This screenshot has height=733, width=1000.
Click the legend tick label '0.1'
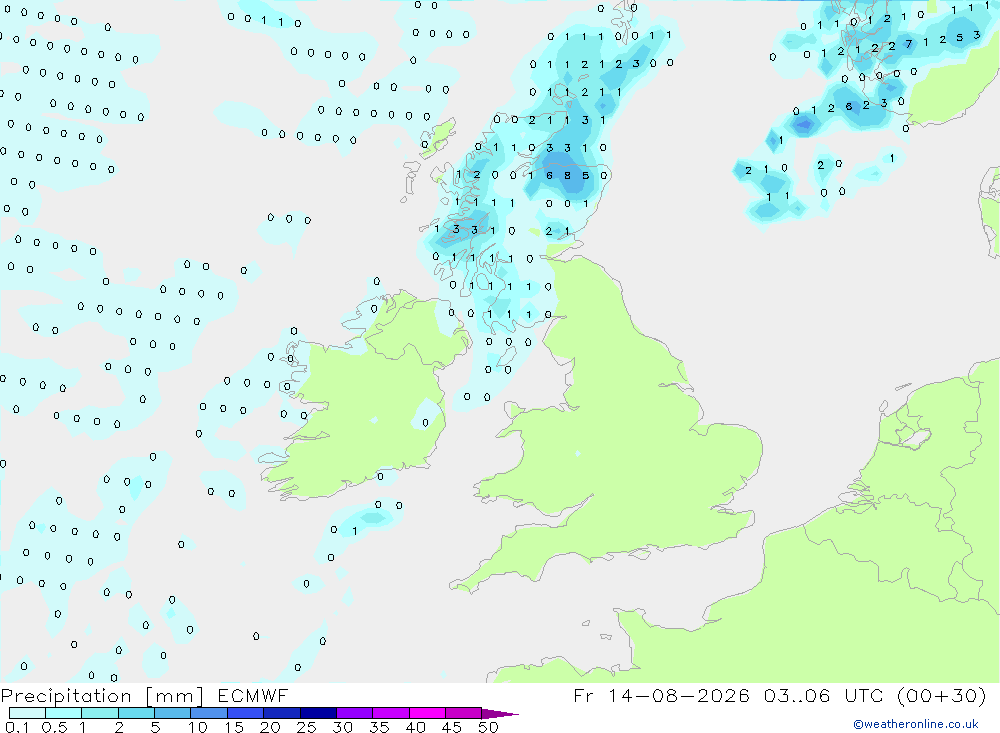pos(17,727)
